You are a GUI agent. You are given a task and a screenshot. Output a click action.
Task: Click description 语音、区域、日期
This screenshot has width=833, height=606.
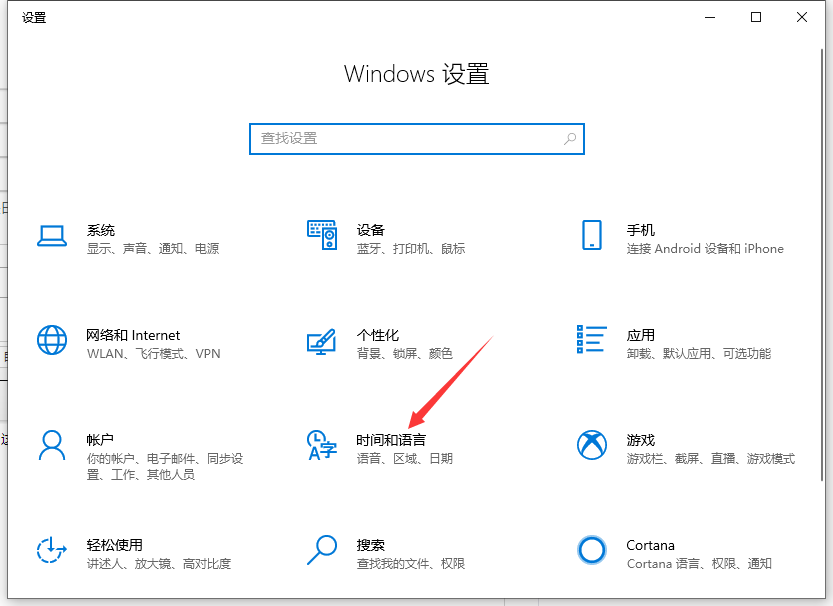click(x=405, y=458)
